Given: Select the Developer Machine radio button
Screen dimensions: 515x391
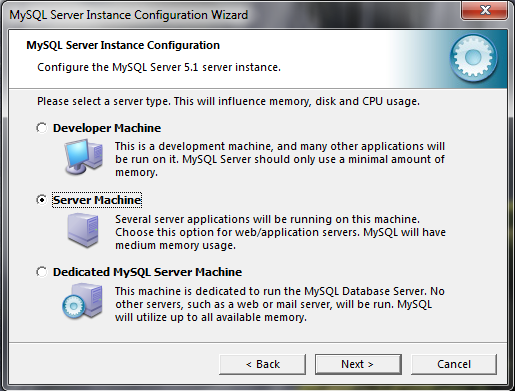Looking at the screenshot, I should [42, 128].
